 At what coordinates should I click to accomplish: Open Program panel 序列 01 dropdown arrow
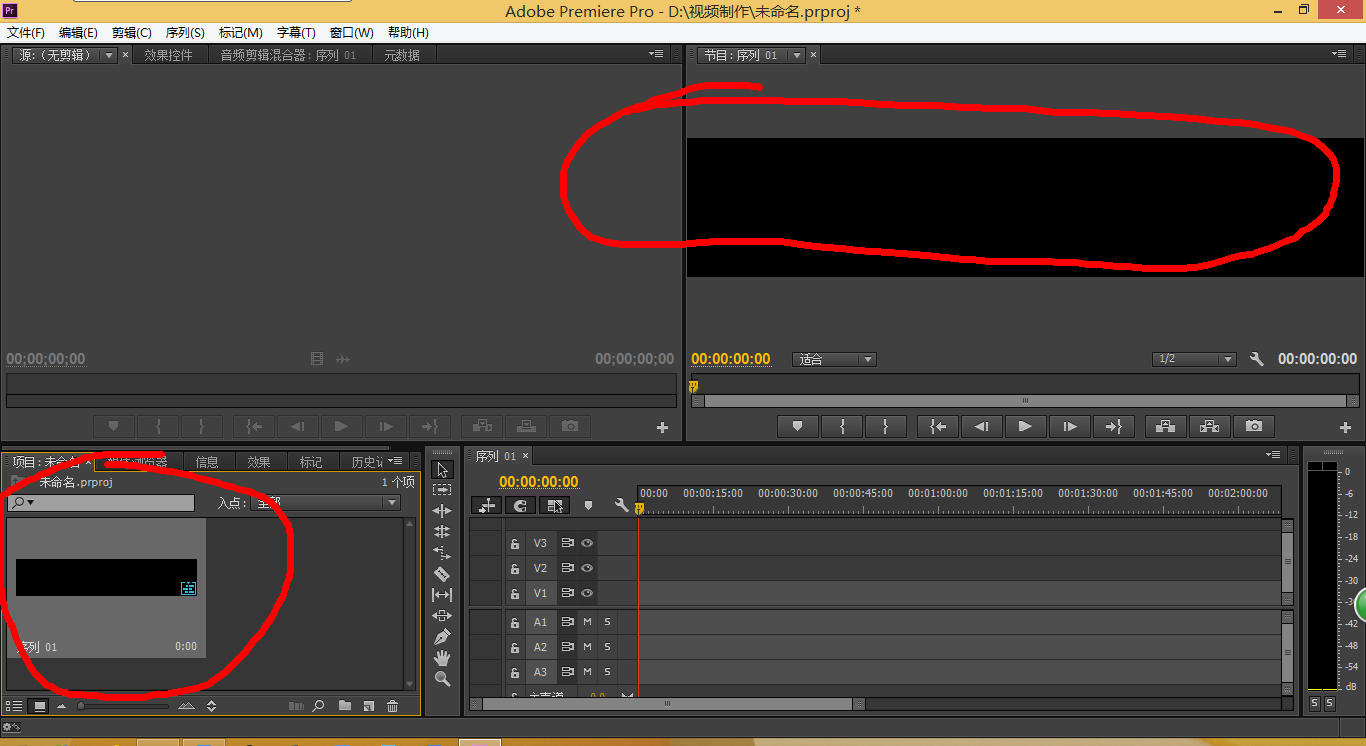[x=797, y=55]
